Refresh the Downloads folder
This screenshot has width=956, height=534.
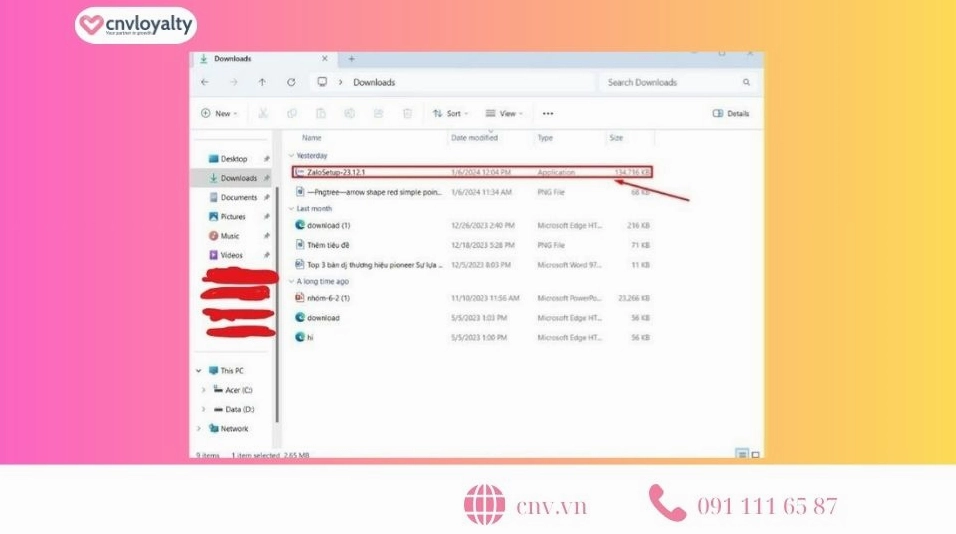(291, 82)
